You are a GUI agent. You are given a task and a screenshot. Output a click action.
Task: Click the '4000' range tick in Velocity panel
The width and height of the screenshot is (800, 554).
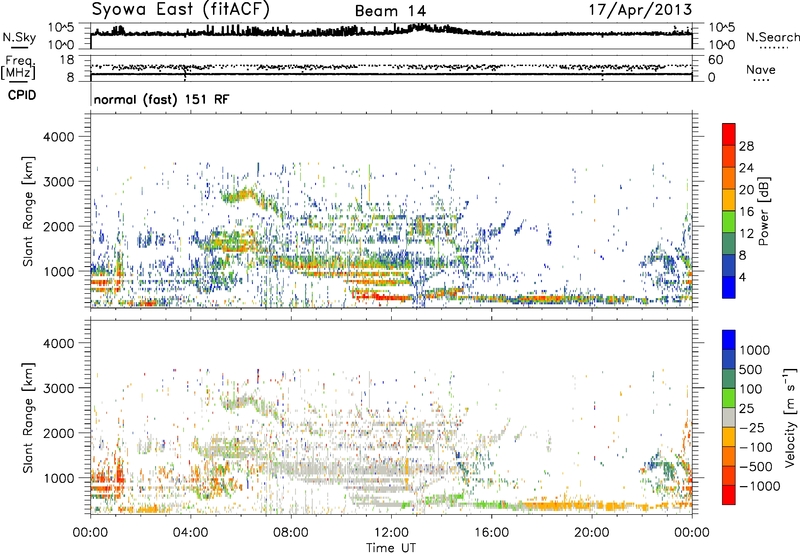pyautogui.click(x=59, y=343)
